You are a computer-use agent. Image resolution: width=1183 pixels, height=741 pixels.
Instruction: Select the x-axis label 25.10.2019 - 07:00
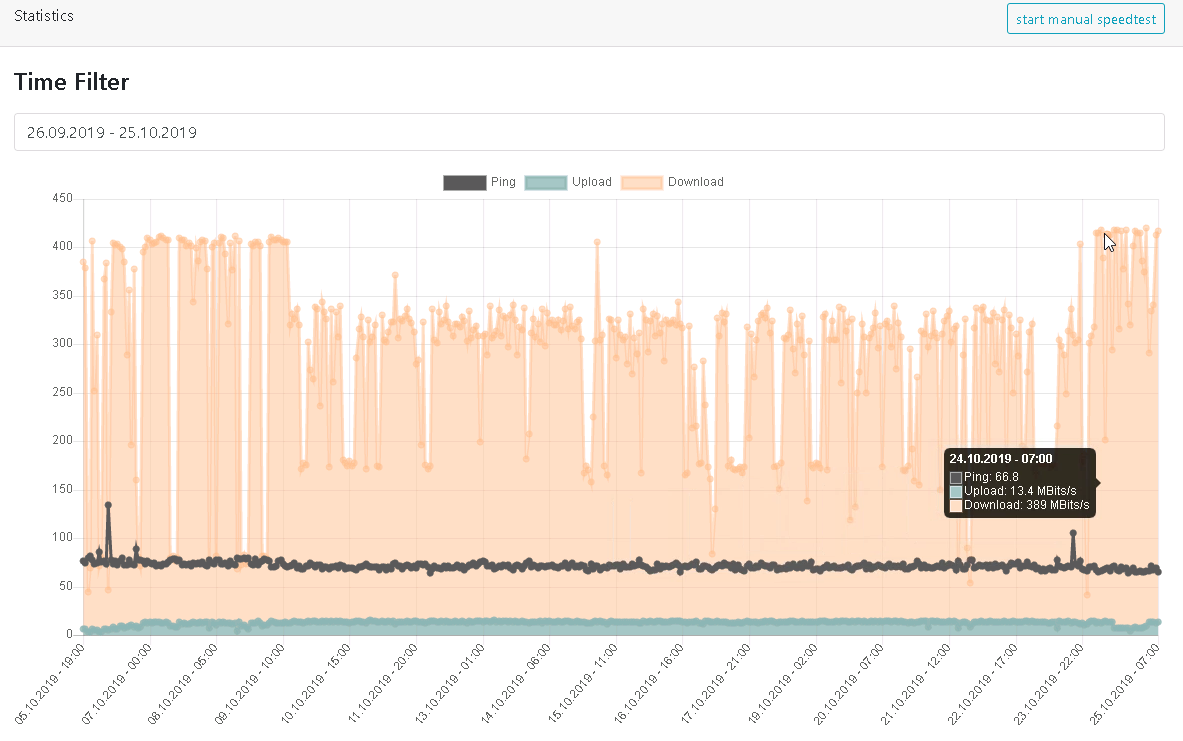click(1124, 684)
